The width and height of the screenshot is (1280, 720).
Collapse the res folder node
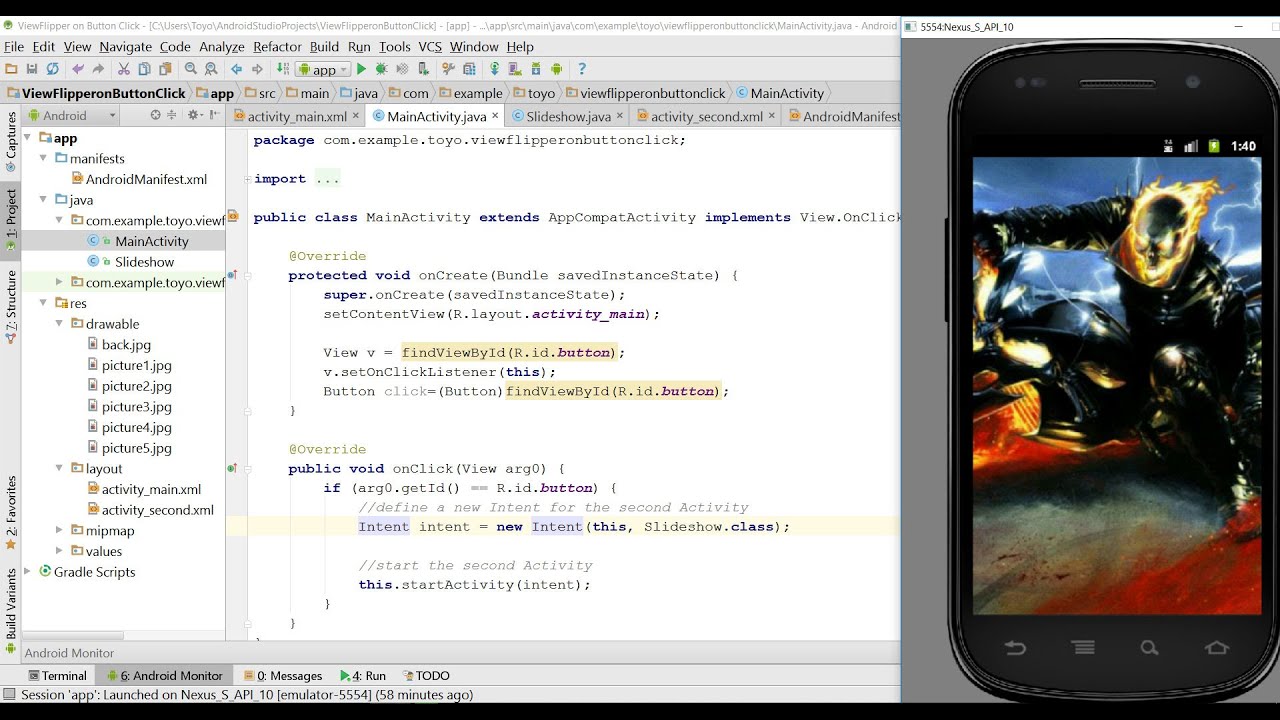tap(43, 303)
